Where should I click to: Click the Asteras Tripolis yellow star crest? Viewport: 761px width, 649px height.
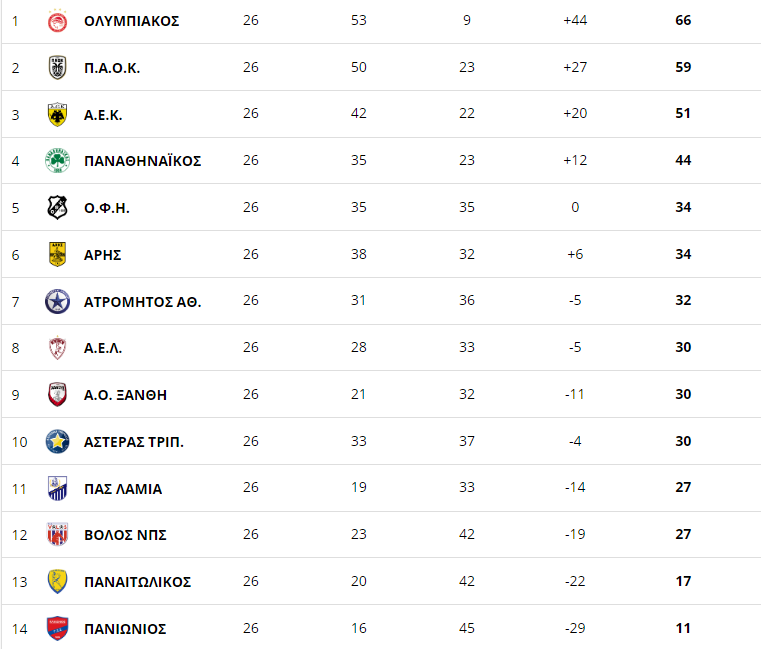point(57,441)
